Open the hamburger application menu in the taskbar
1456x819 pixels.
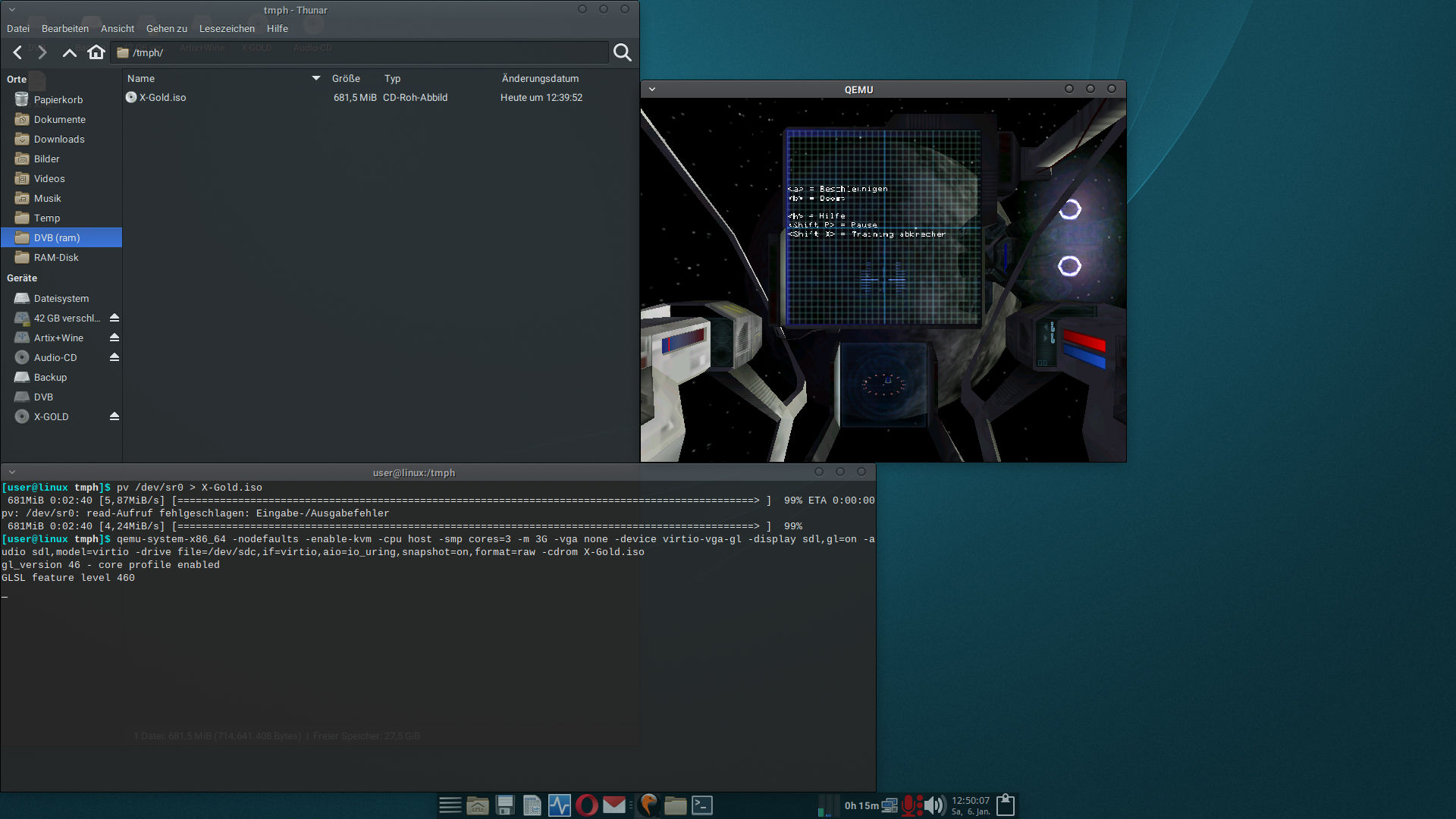pyautogui.click(x=450, y=805)
